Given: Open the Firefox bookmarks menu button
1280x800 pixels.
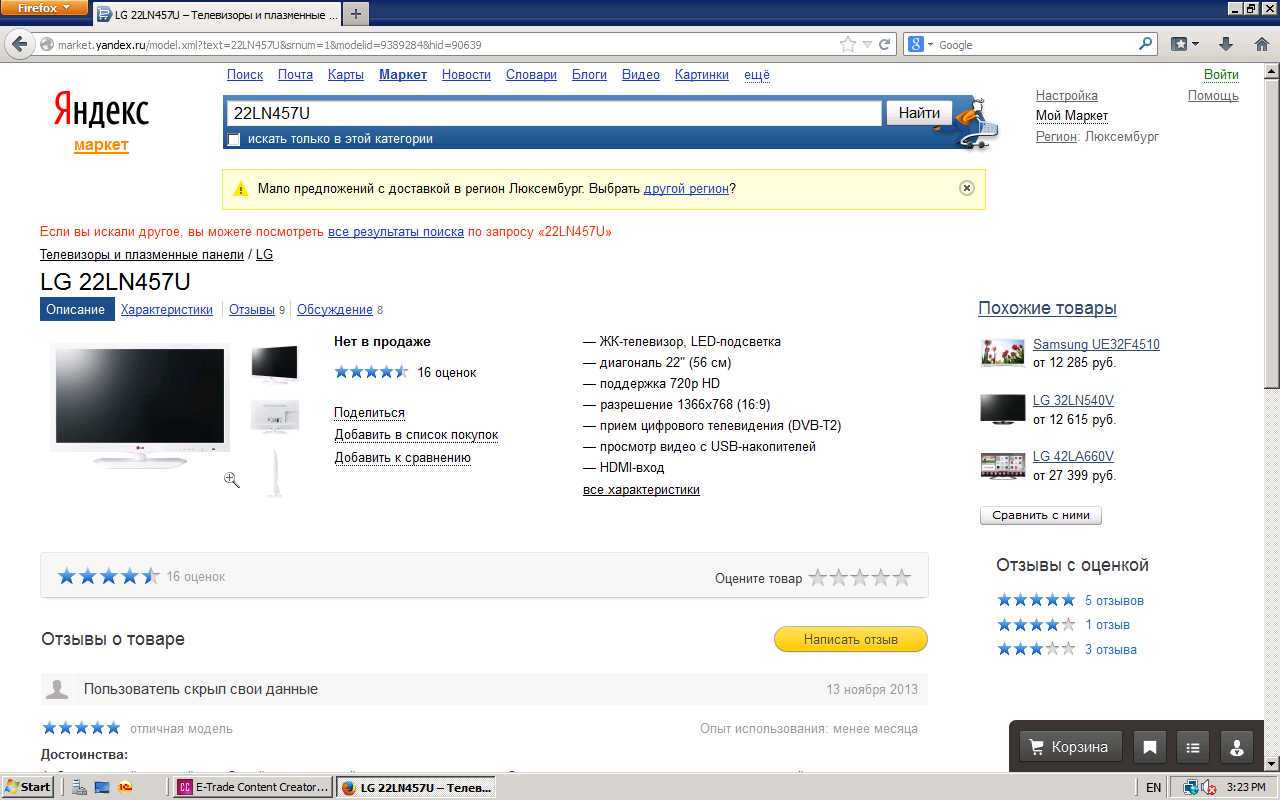Looking at the screenshot, I should pos(1183,45).
